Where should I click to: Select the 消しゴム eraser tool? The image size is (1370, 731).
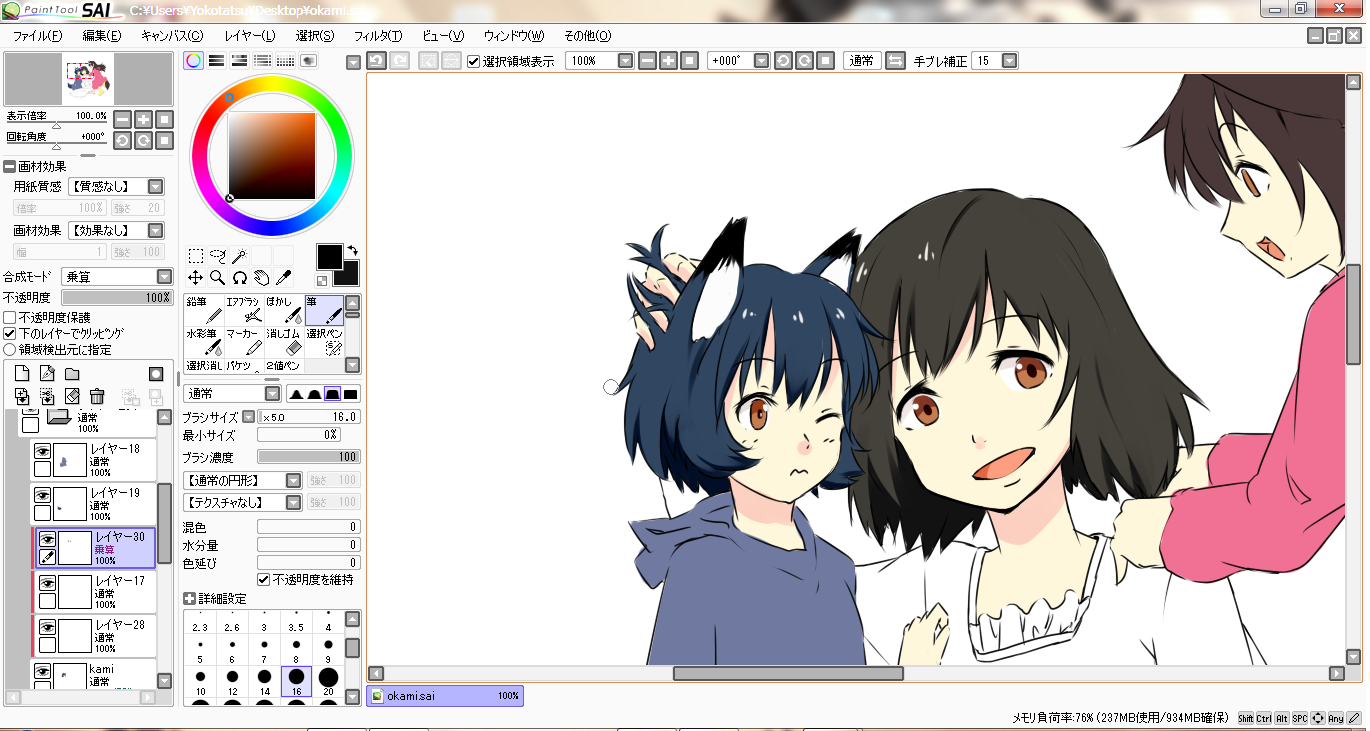(x=283, y=342)
